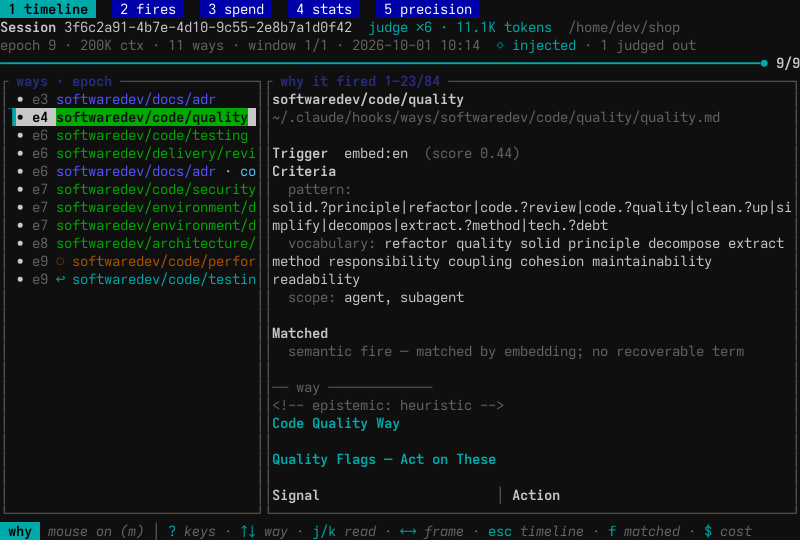Image resolution: width=800 pixels, height=540 pixels.
Task: Click the (score 0.44) value
Action: point(472,154)
